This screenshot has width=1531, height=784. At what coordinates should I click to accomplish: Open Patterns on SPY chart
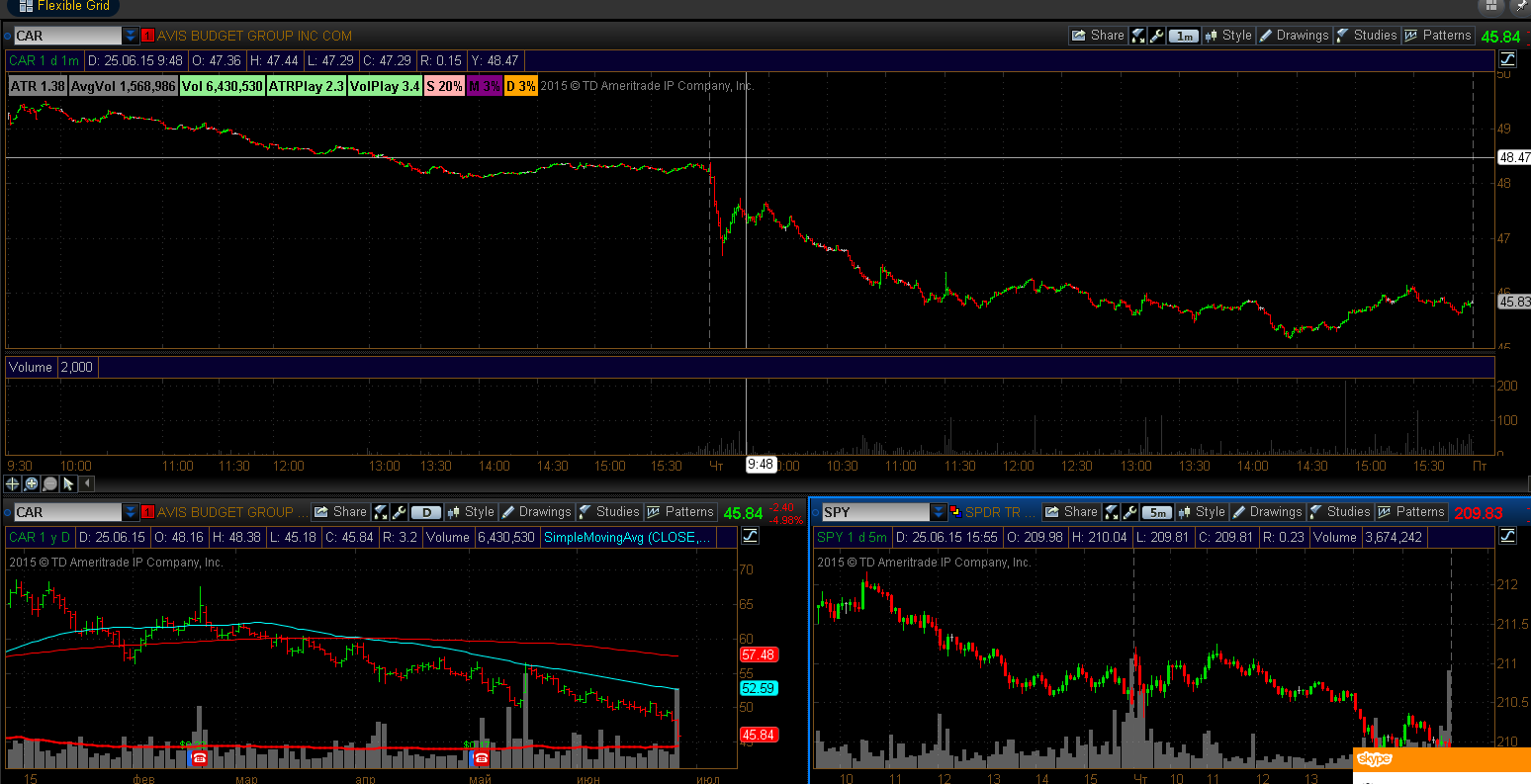coord(1411,512)
